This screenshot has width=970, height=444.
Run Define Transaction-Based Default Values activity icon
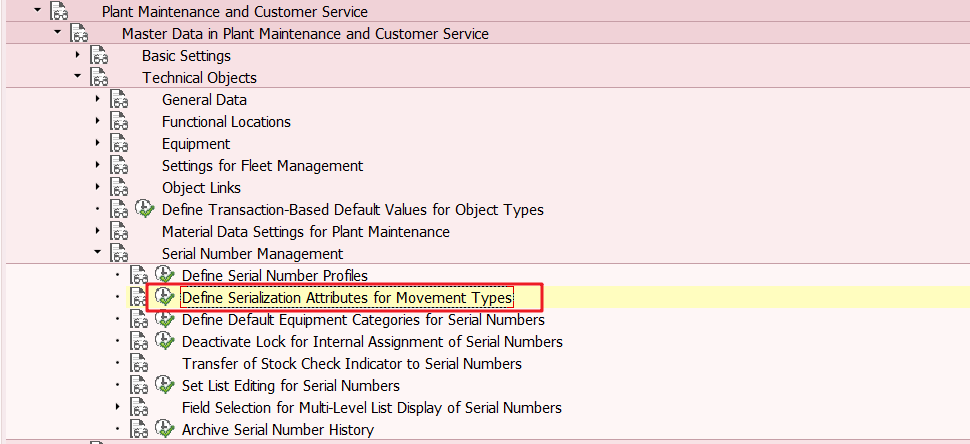click(x=144, y=209)
